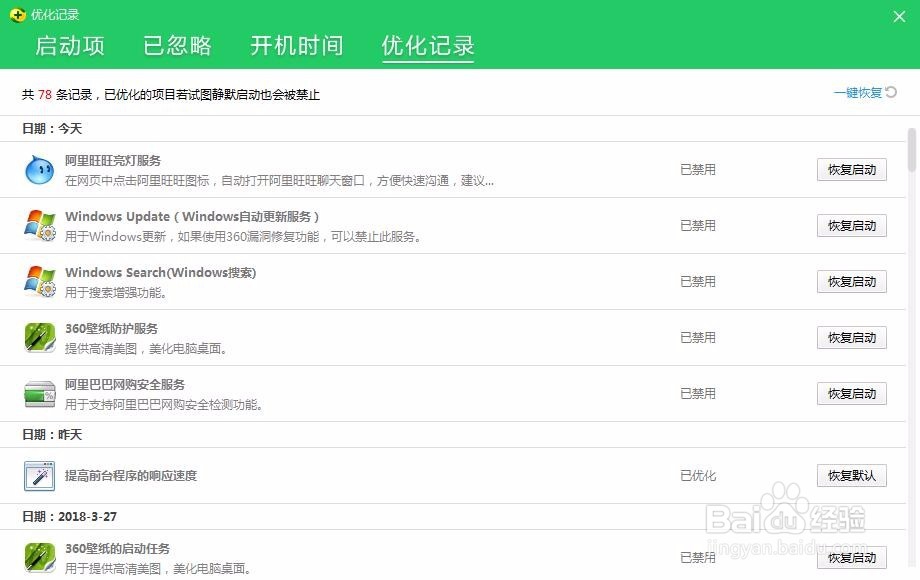Click the 阿里巴巴网购安全服务 title text
This screenshot has width=920, height=580.
click(125, 385)
